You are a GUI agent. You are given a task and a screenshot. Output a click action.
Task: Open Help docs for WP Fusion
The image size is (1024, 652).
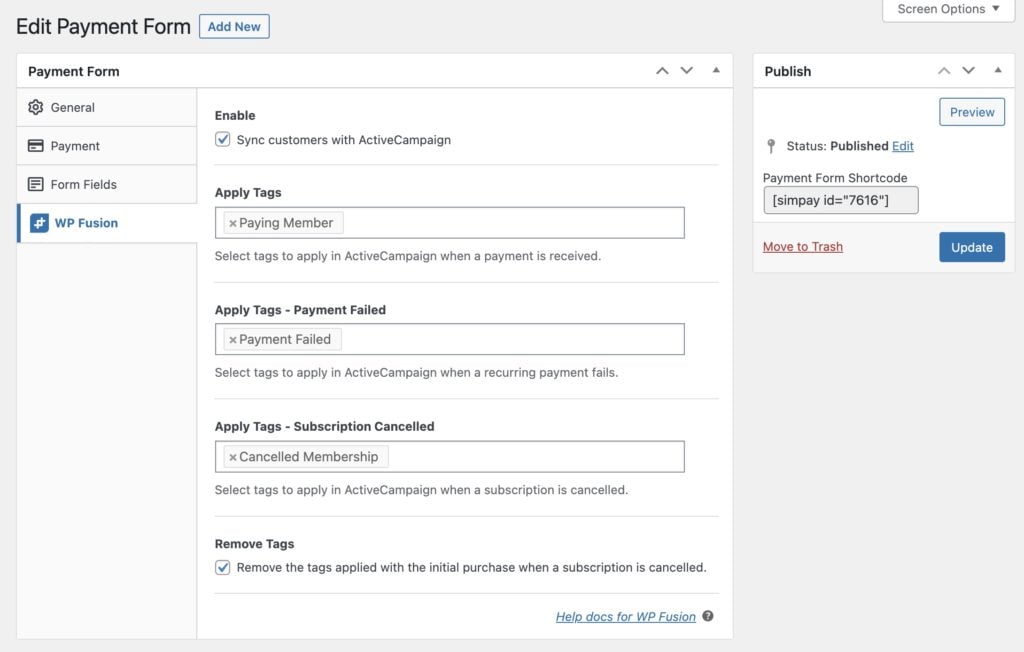point(626,616)
